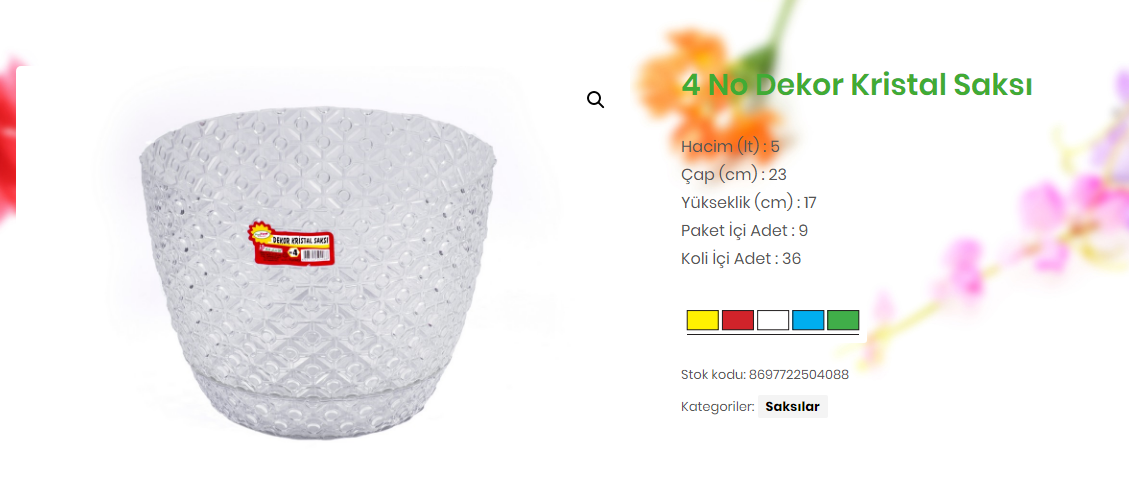Click the title 4 No Dekor Kristal Saksı
Screen dimensions: 1129x500
857,85
